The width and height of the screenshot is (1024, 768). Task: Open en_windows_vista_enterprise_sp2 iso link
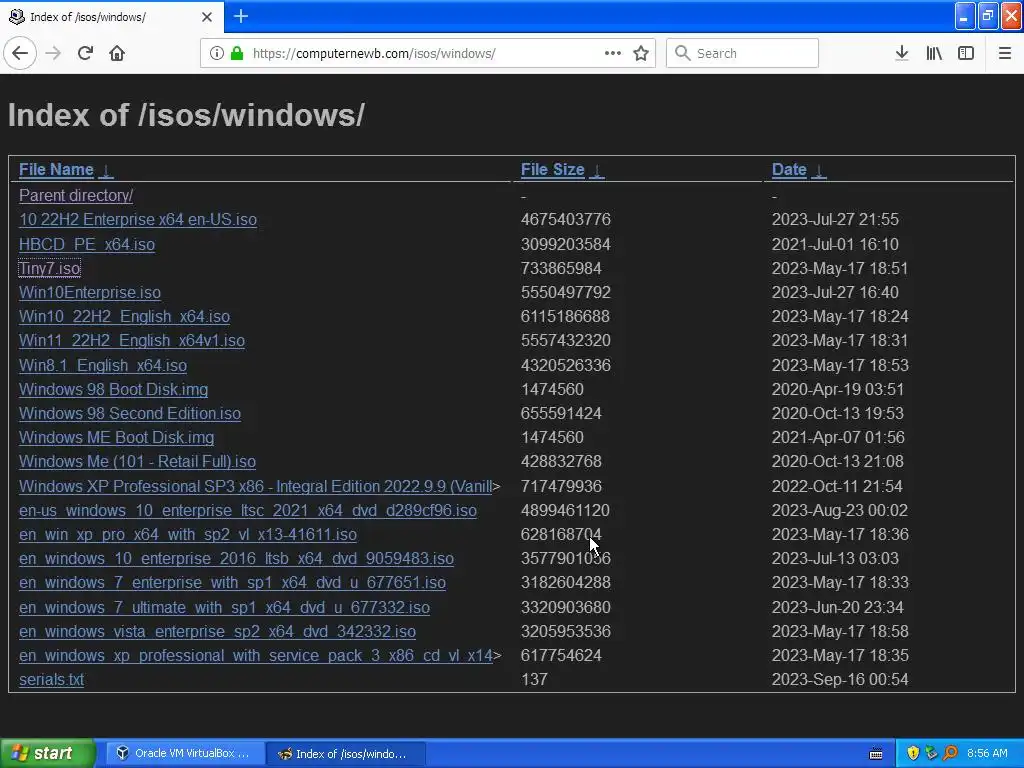click(x=217, y=632)
